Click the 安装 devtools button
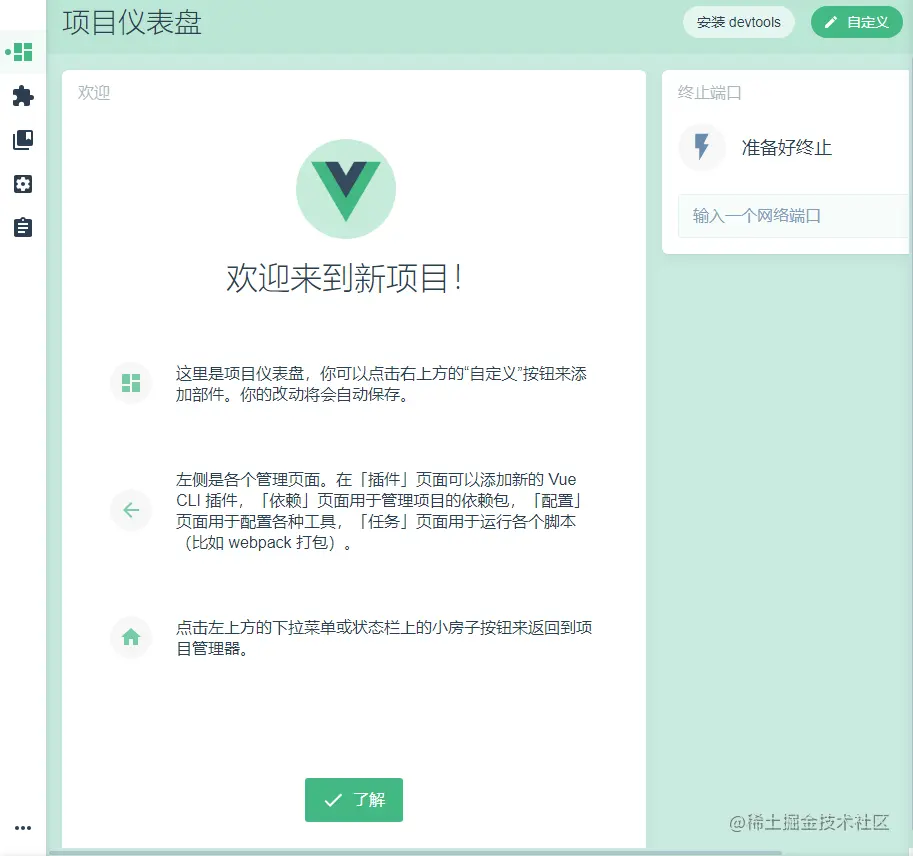The height and width of the screenshot is (856, 913). (x=738, y=22)
